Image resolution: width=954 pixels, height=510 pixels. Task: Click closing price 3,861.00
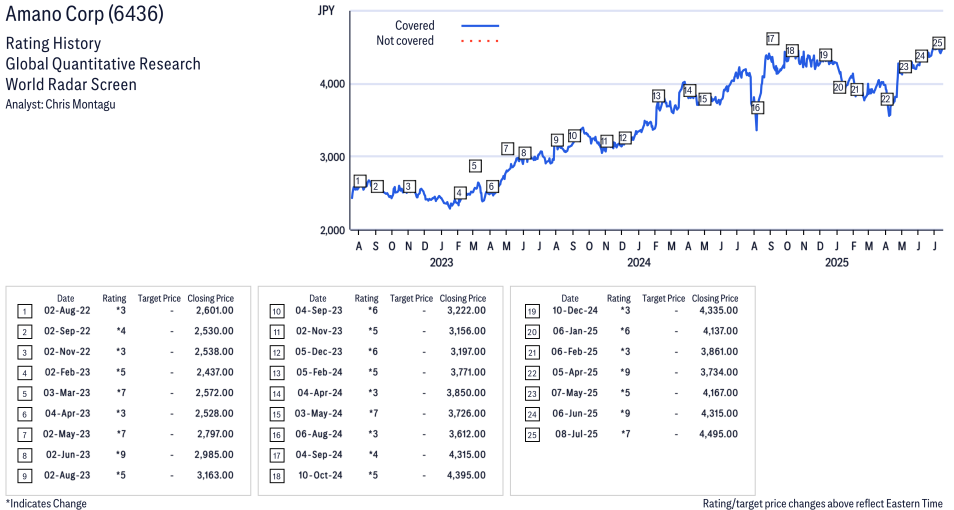click(x=719, y=352)
